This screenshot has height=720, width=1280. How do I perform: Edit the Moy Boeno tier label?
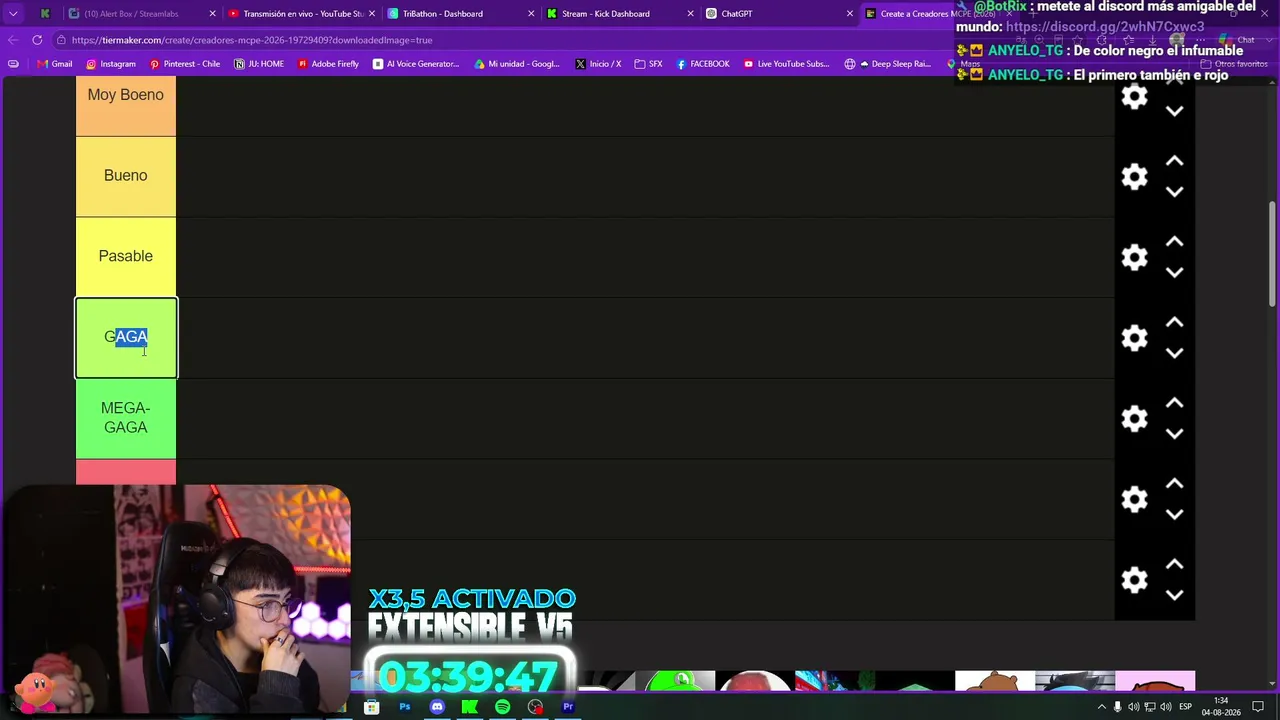coord(126,95)
